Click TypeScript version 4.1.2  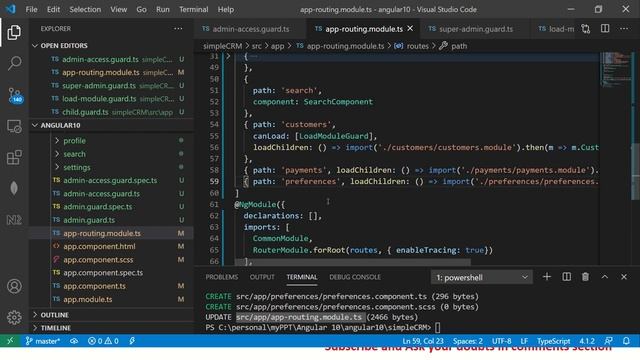click(587, 341)
